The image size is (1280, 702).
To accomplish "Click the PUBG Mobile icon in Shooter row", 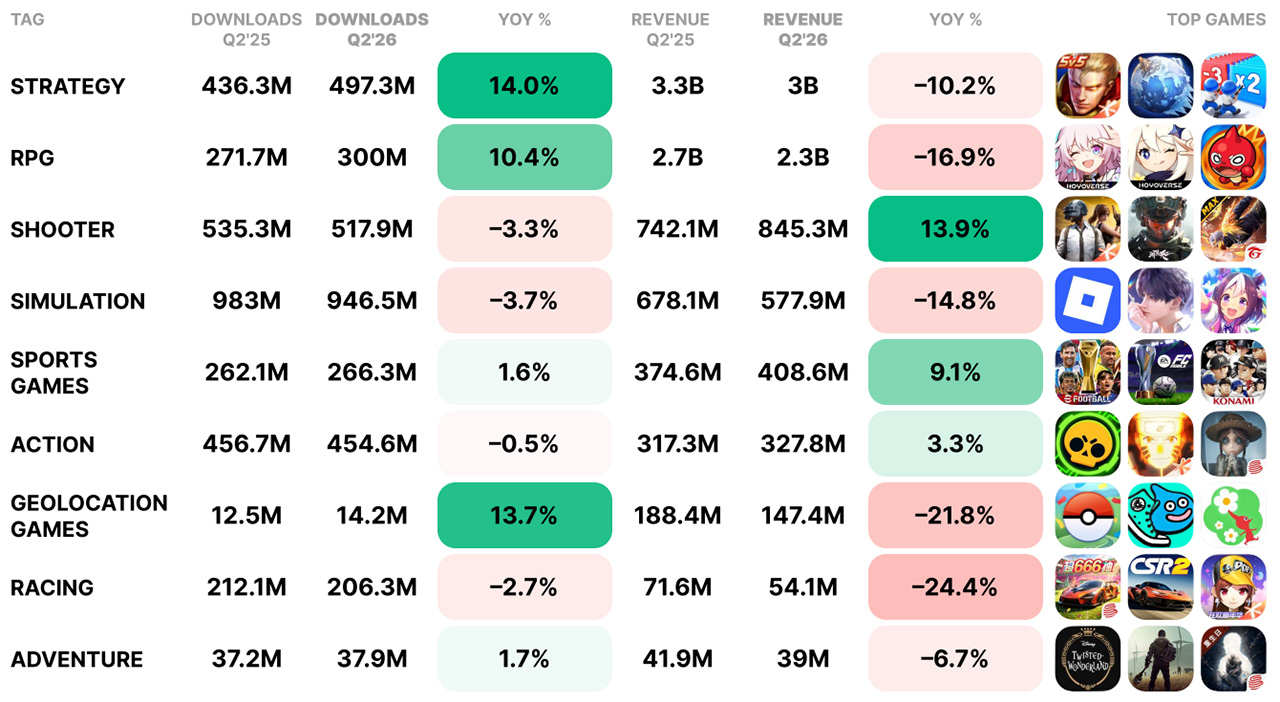I will pos(1088,229).
